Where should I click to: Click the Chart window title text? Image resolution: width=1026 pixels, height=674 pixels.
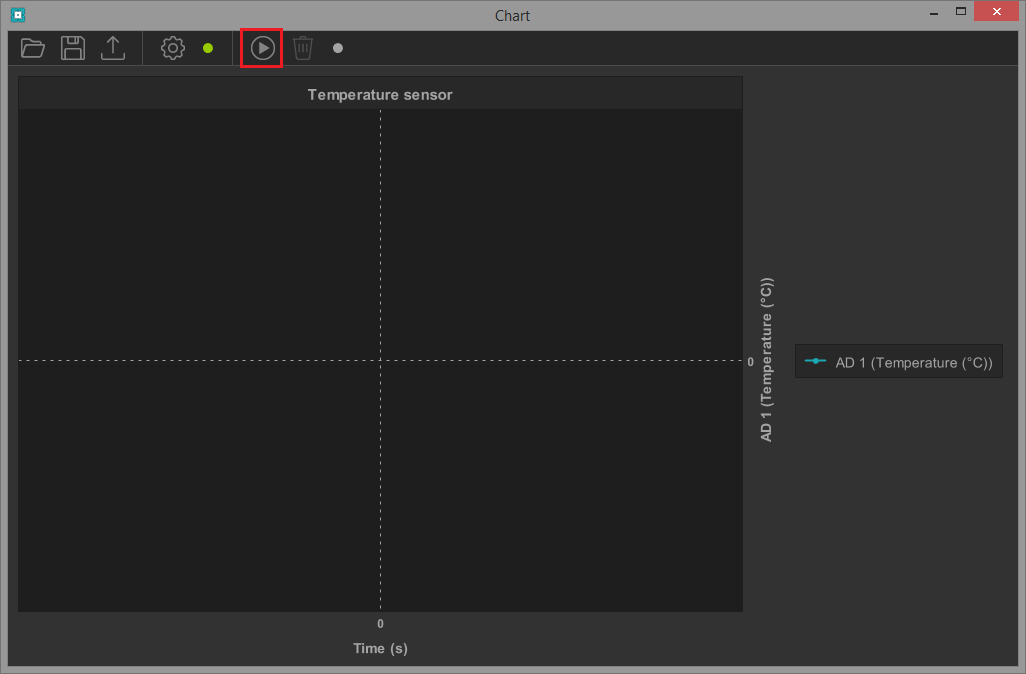tap(512, 16)
